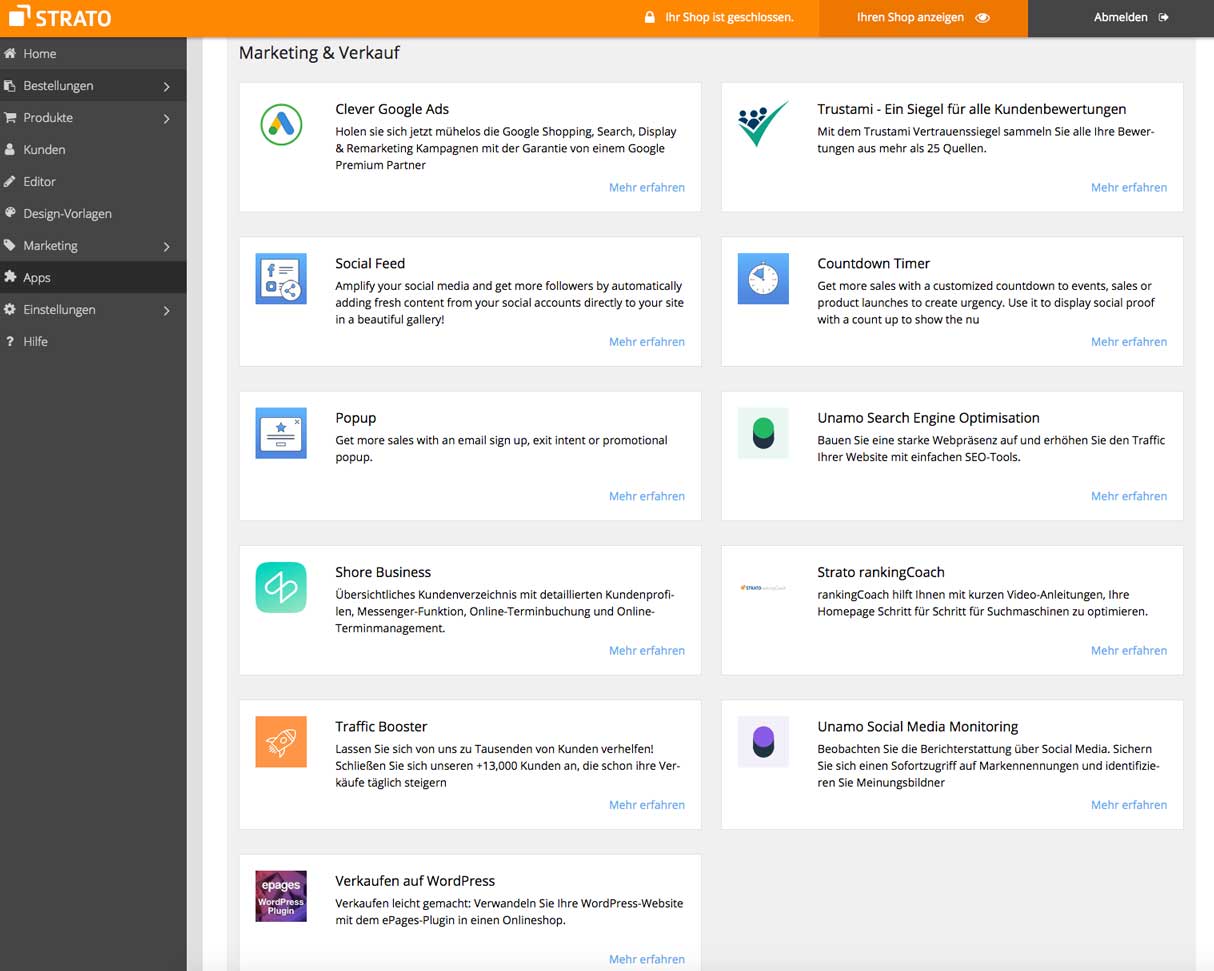Click the Clever Google Ads app icon

tap(281, 124)
